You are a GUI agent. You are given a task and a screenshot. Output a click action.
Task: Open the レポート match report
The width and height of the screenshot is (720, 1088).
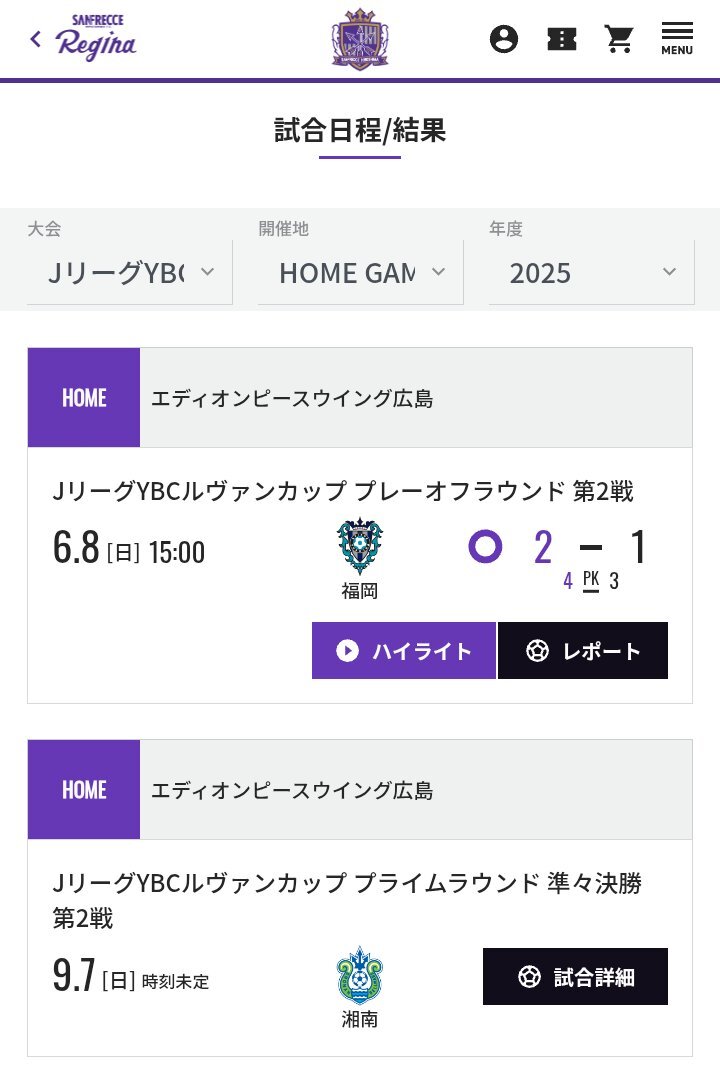pyautogui.click(x=583, y=651)
